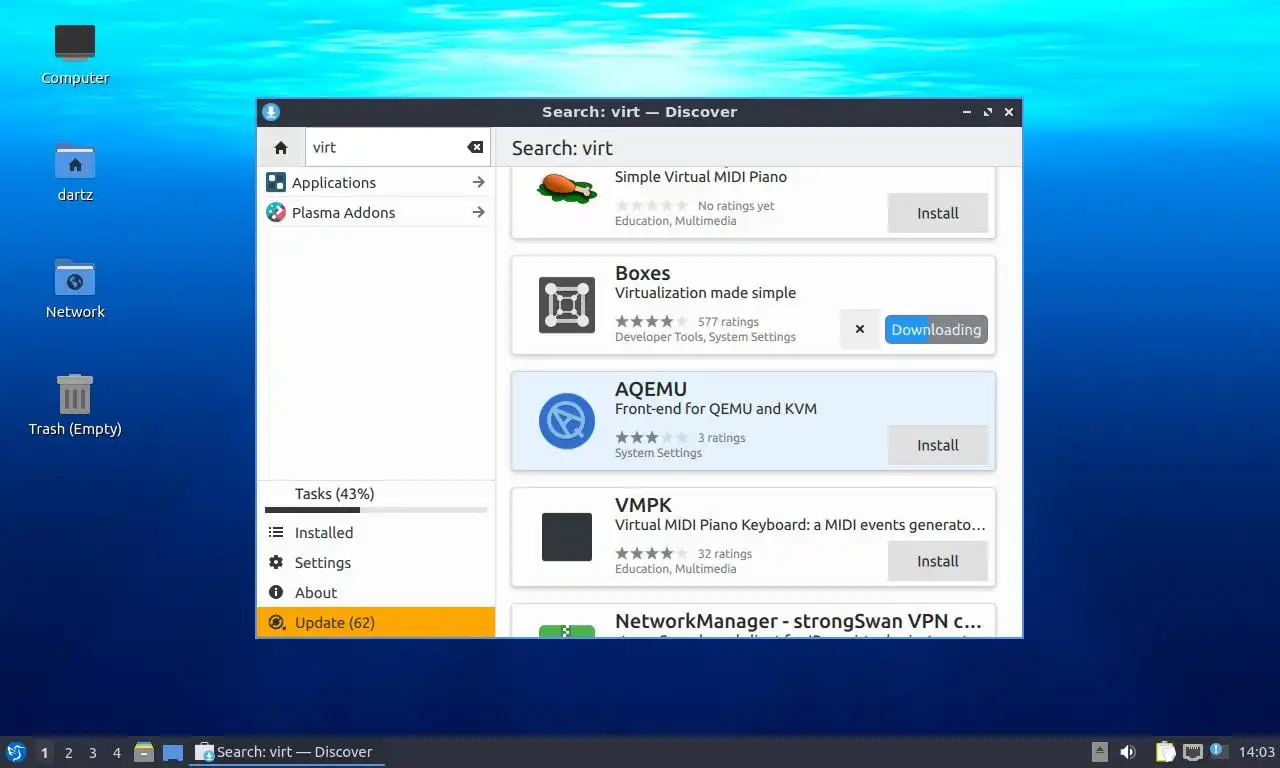
Task: Click the taskbar clock 14:03
Action: (1257, 752)
